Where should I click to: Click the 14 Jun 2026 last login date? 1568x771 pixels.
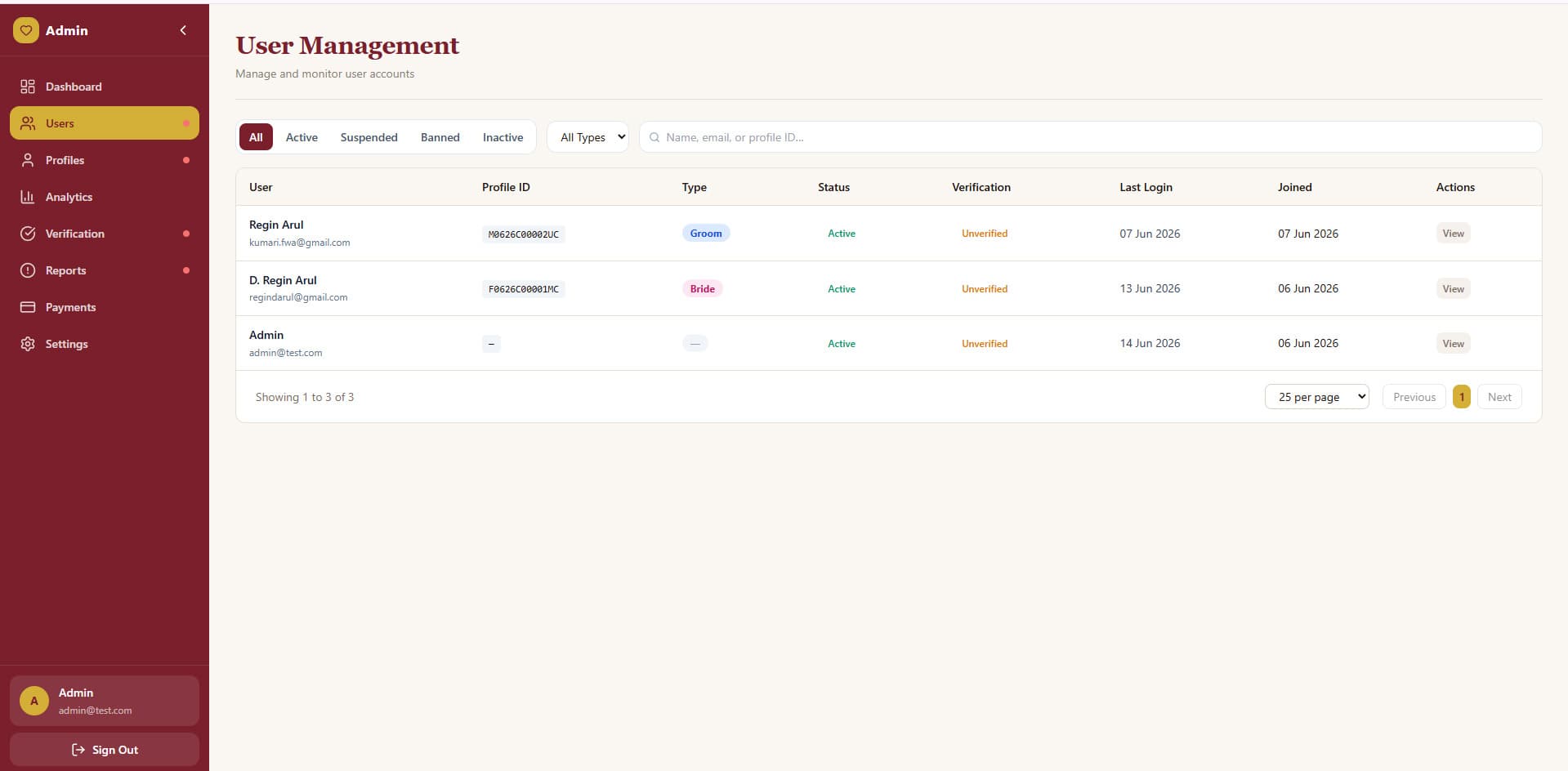click(1150, 343)
